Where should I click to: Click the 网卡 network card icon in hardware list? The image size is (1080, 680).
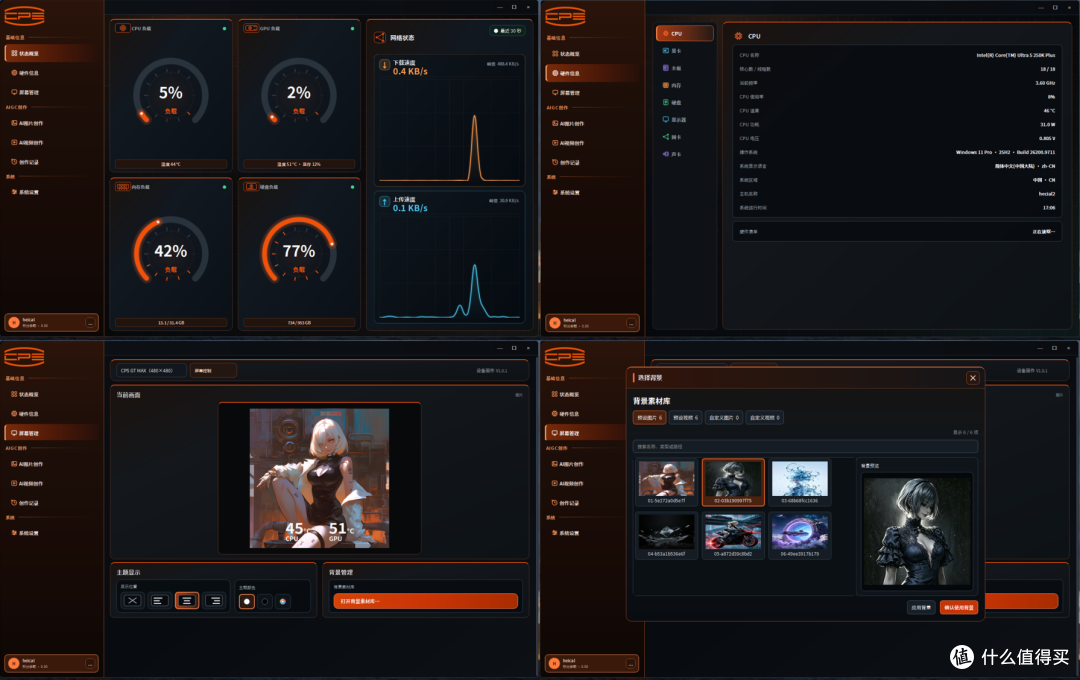pyautogui.click(x=665, y=137)
